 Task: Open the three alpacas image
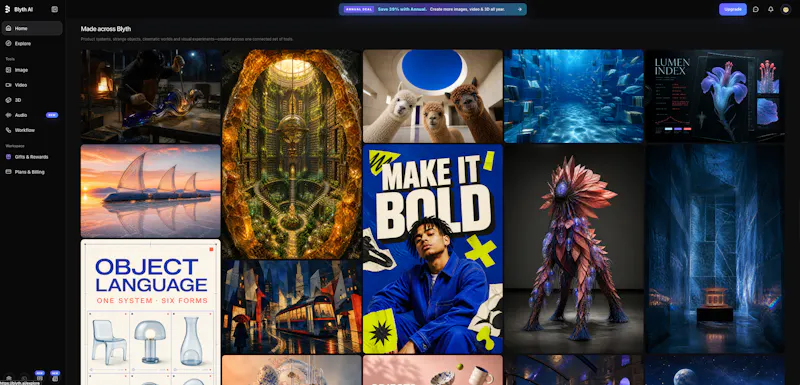tap(433, 96)
